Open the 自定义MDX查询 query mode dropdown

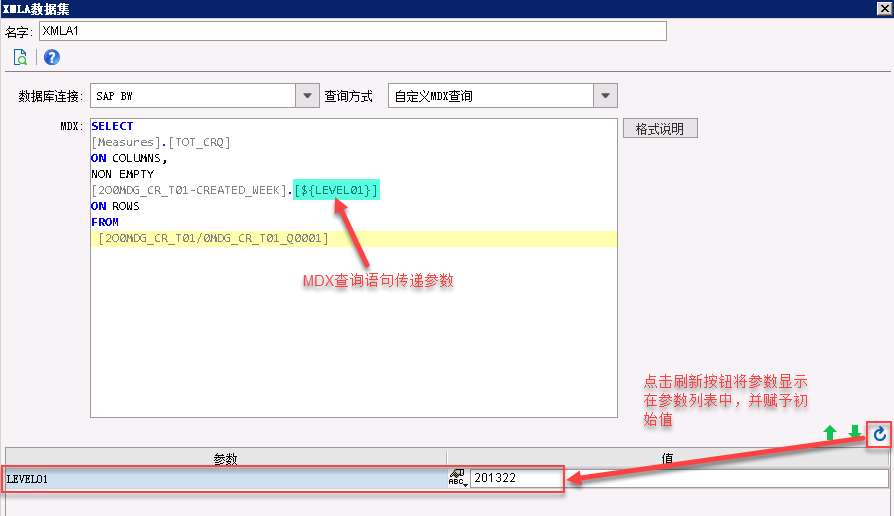click(x=606, y=96)
